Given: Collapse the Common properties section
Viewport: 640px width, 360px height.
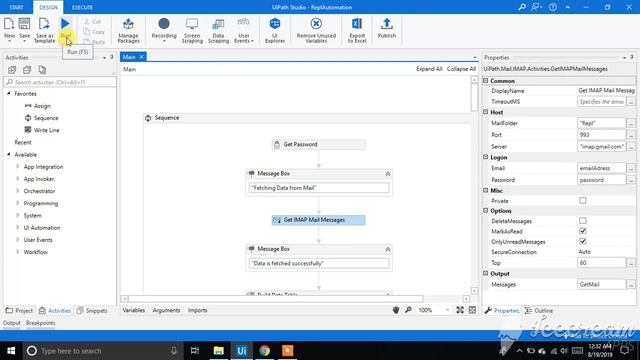Looking at the screenshot, I should (486, 81).
